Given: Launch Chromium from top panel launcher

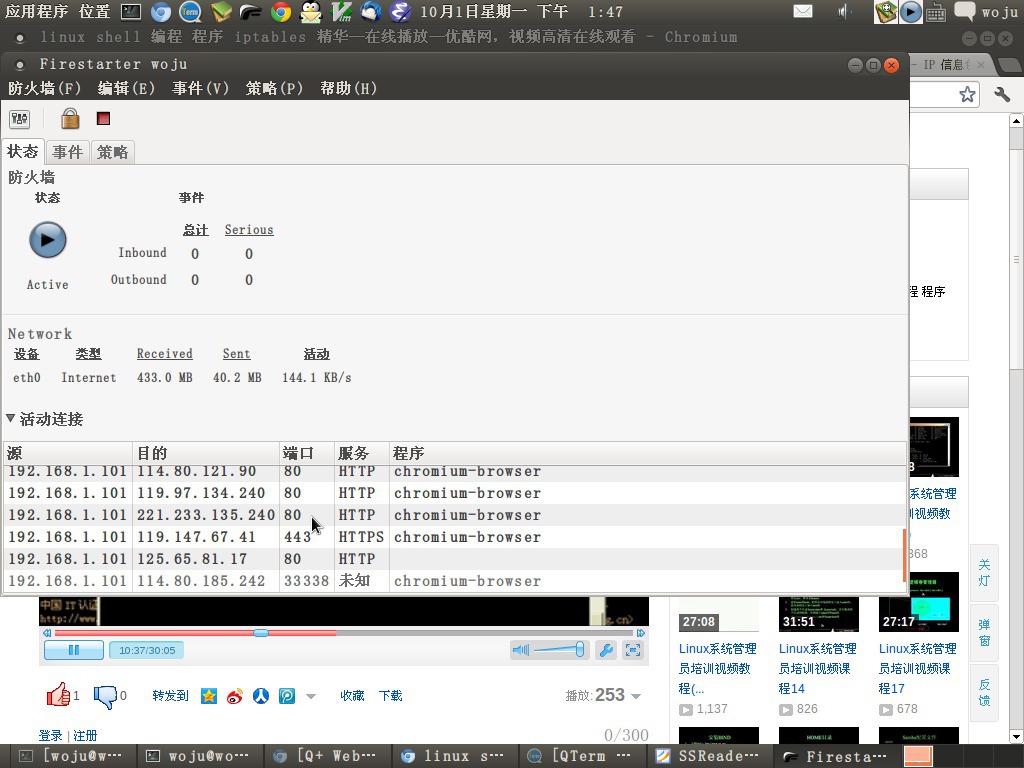Looking at the screenshot, I should (x=161, y=11).
